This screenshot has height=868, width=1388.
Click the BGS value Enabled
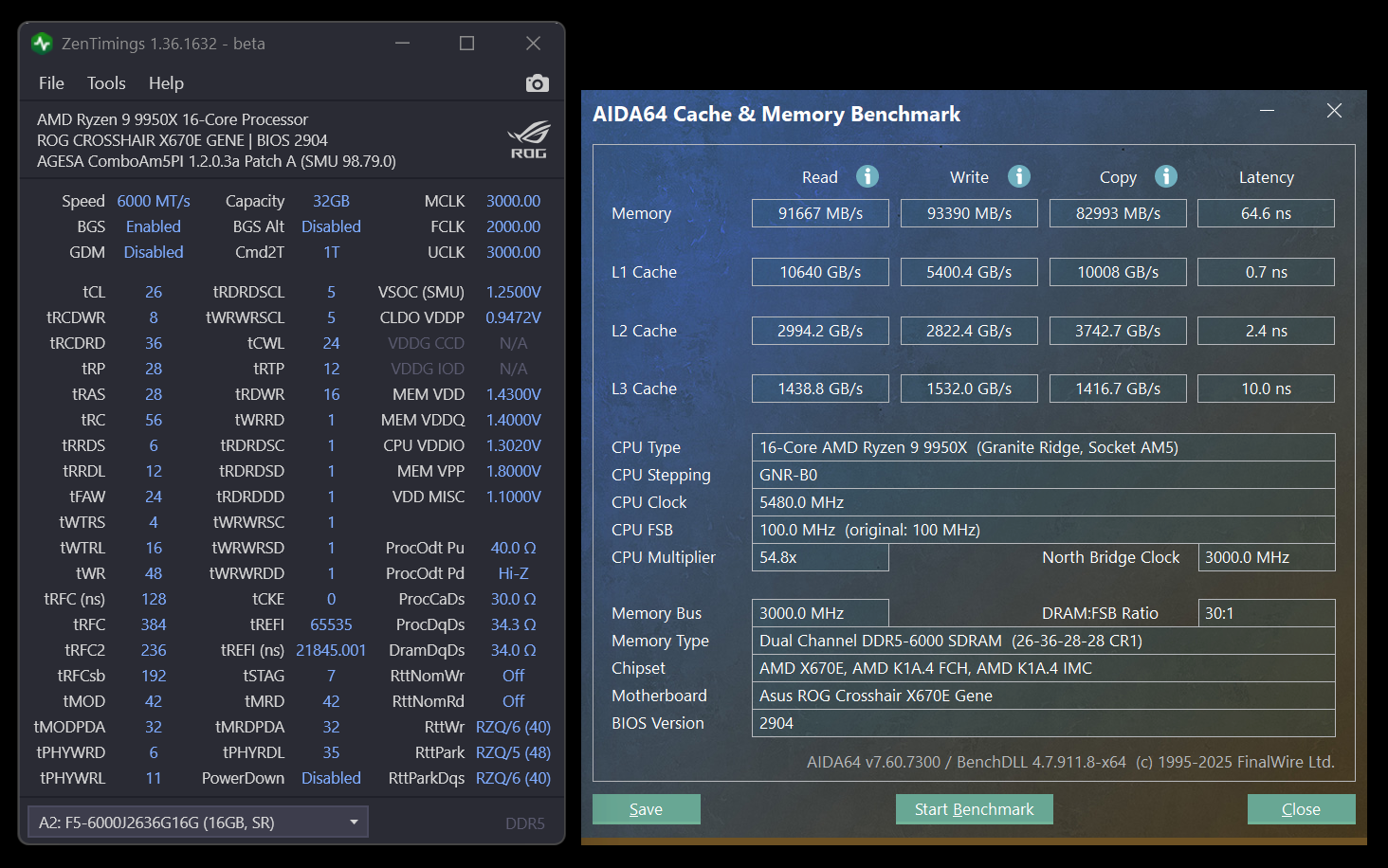[154, 226]
